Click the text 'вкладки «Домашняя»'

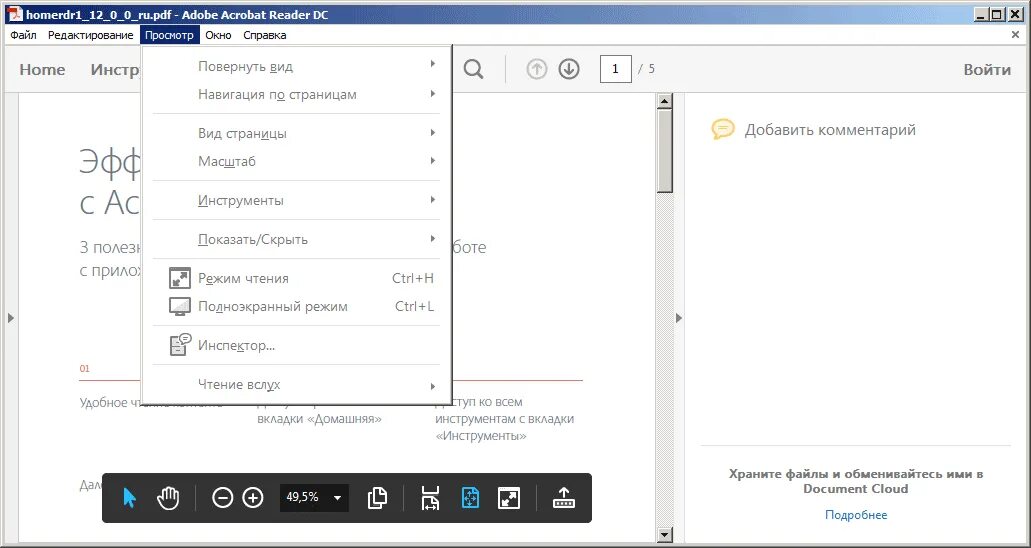pos(320,419)
